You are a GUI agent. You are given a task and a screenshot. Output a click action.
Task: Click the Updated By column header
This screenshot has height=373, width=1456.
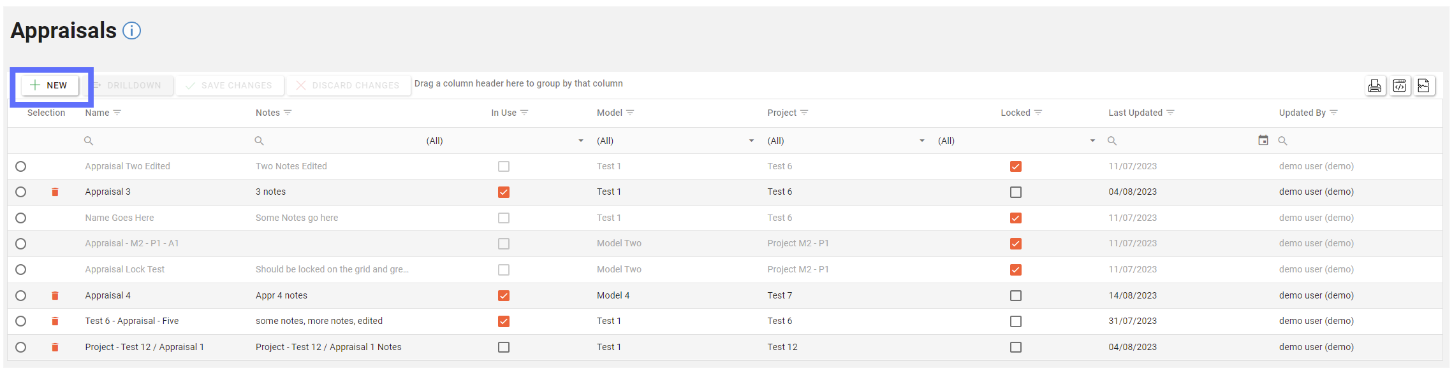click(x=1302, y=113)
